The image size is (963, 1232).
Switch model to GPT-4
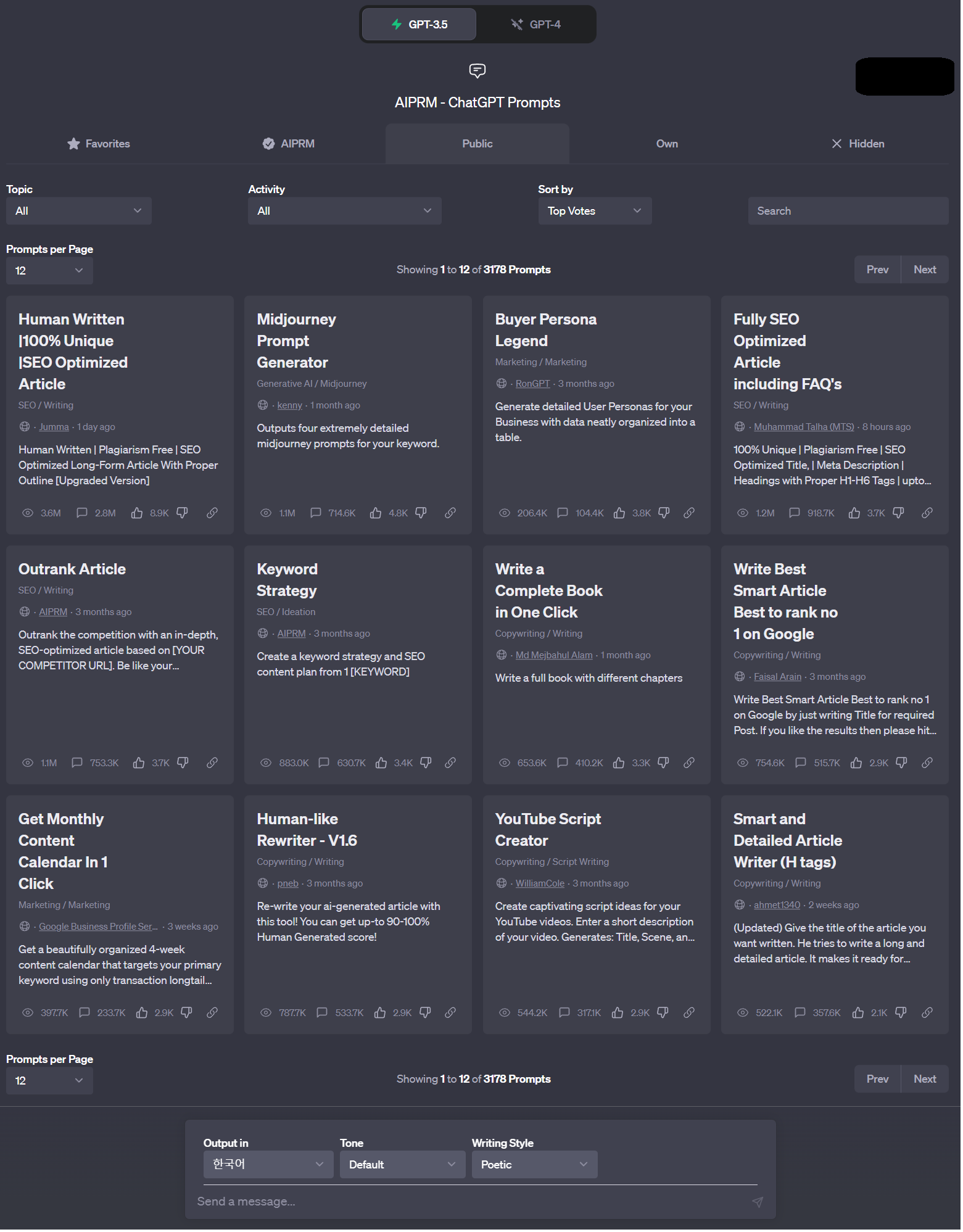point(535,25)
